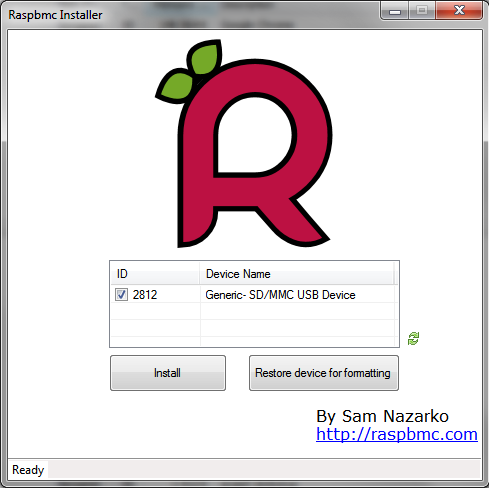Close the Raspbmc Installer window

tap(459, 11)
